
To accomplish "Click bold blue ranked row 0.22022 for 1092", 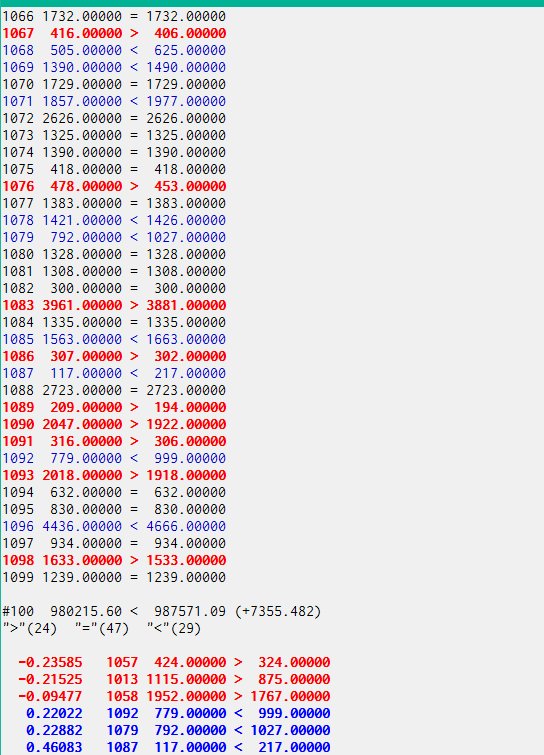I will [178, 713].
